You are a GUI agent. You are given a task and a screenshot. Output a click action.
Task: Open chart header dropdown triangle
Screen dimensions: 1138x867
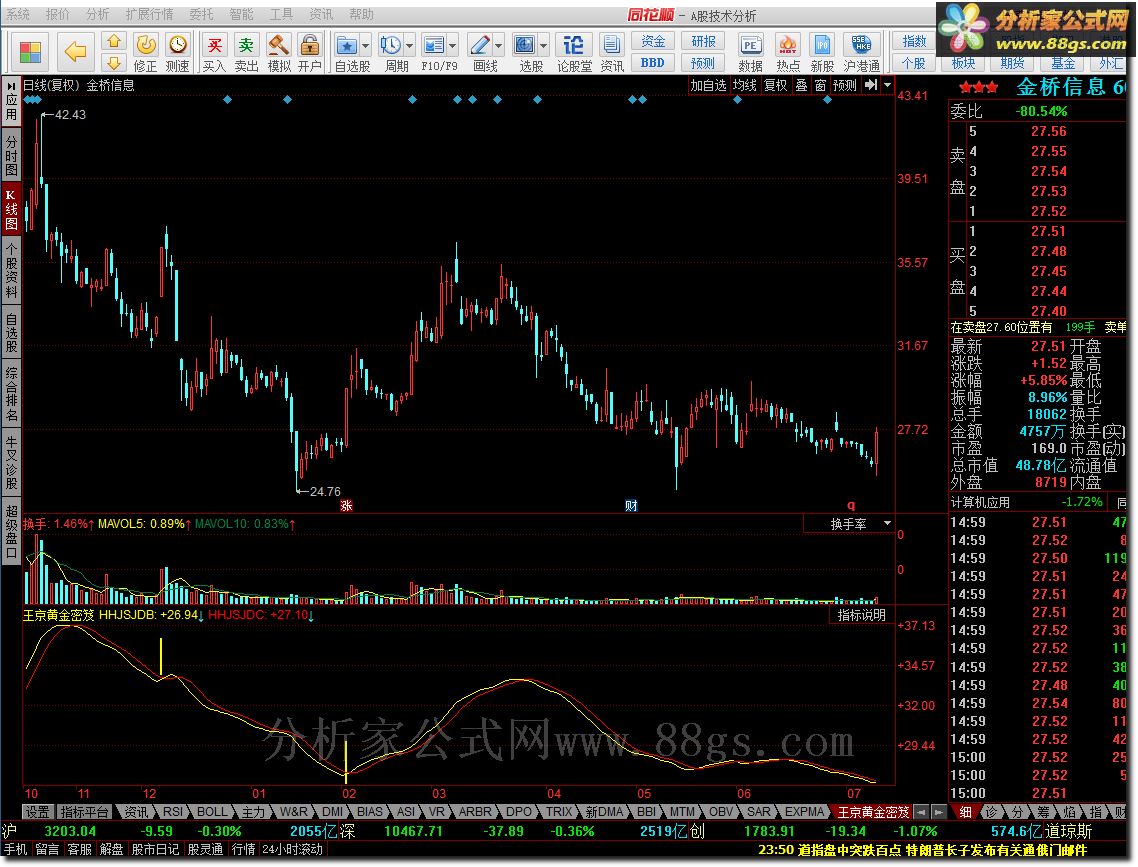(x=888, y=86)
